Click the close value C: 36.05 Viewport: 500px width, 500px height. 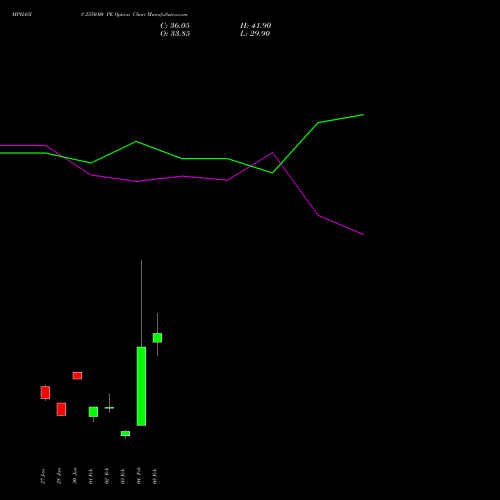coord(175,26)
